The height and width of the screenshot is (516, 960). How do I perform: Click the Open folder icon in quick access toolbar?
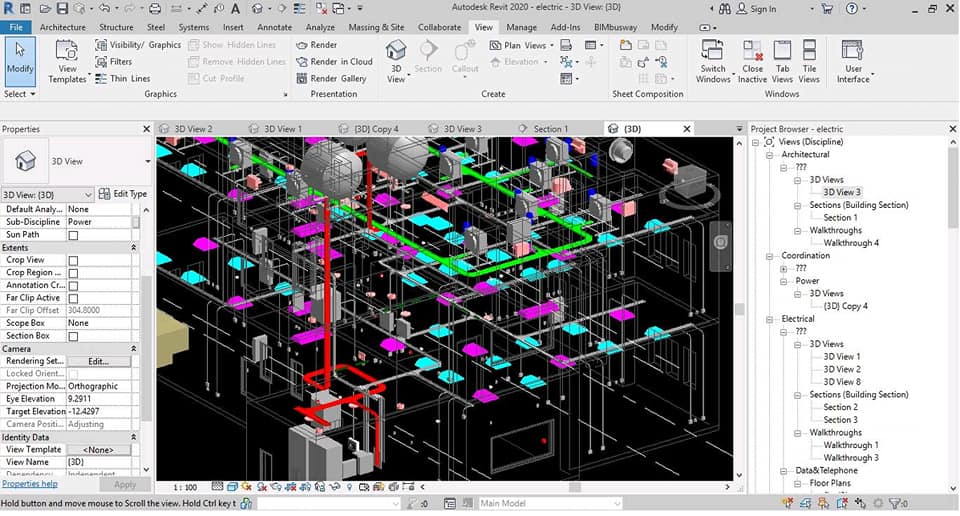point(45,9)
